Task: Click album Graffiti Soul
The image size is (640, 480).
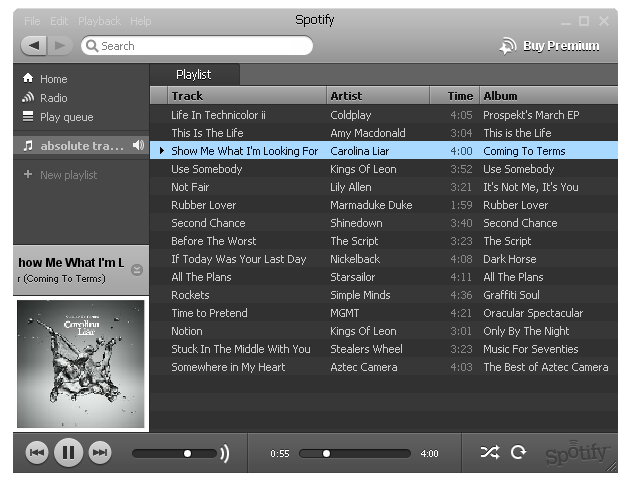Action: tap(511, 295)
